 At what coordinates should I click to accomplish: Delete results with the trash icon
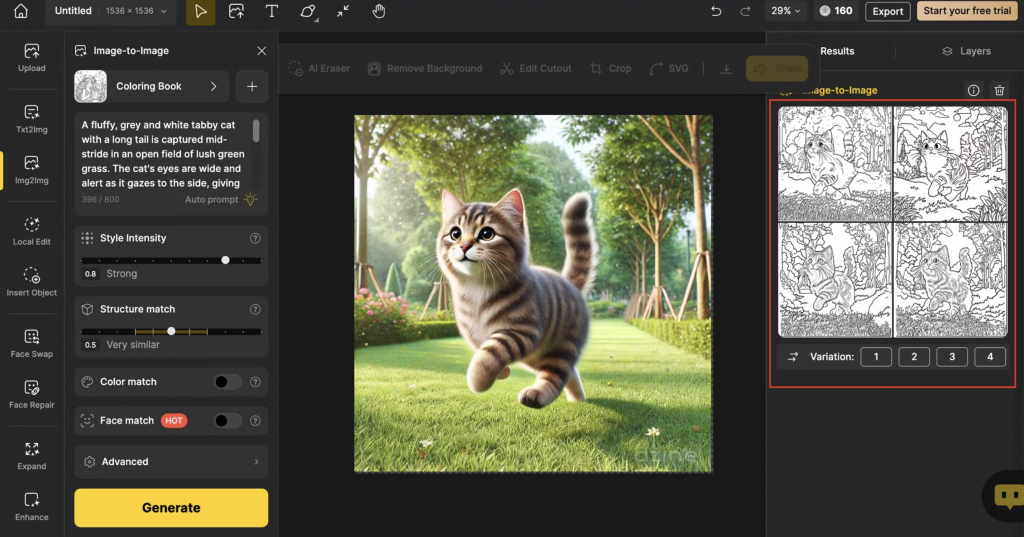pos(998,90)
